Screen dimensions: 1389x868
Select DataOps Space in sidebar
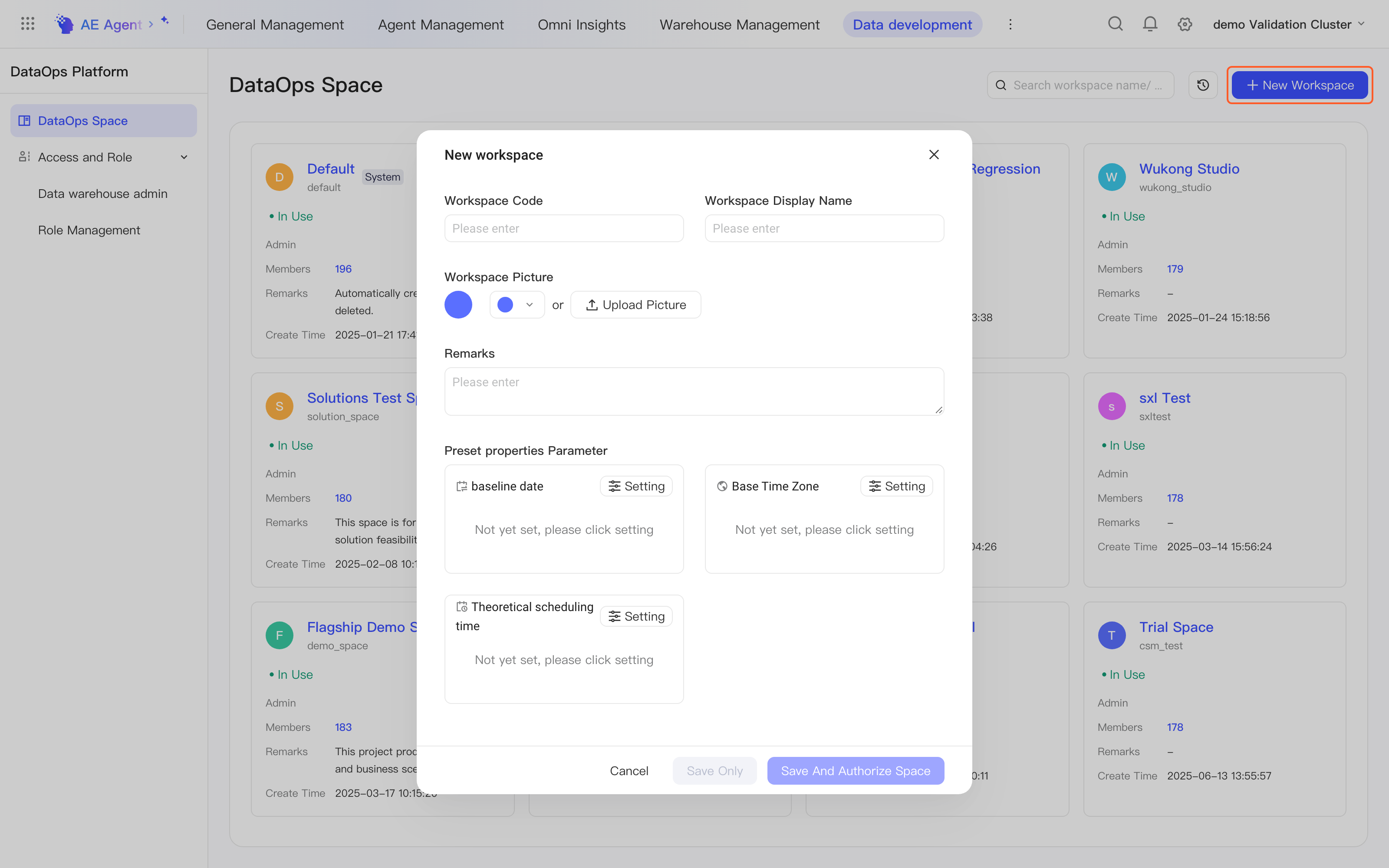point(104,121)
